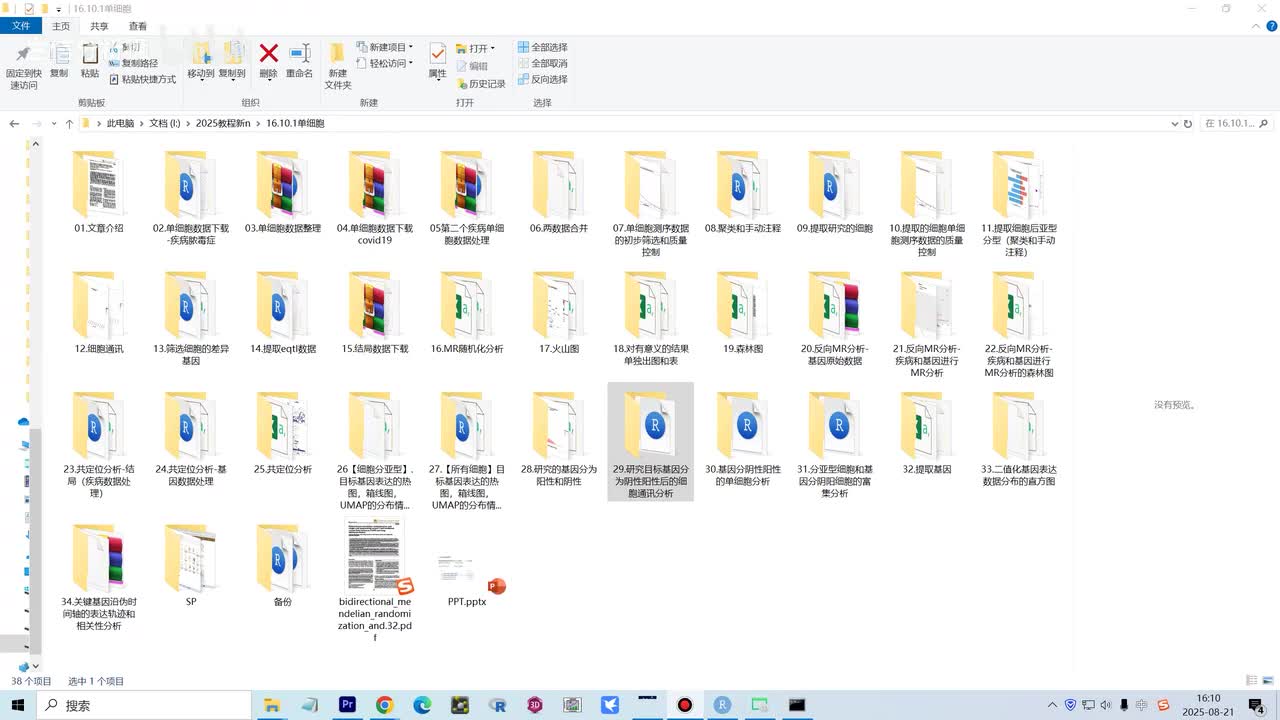Screen dimensions: 1280x720
Task: Select the 19.森林图 folder
Action: (743, 313)
